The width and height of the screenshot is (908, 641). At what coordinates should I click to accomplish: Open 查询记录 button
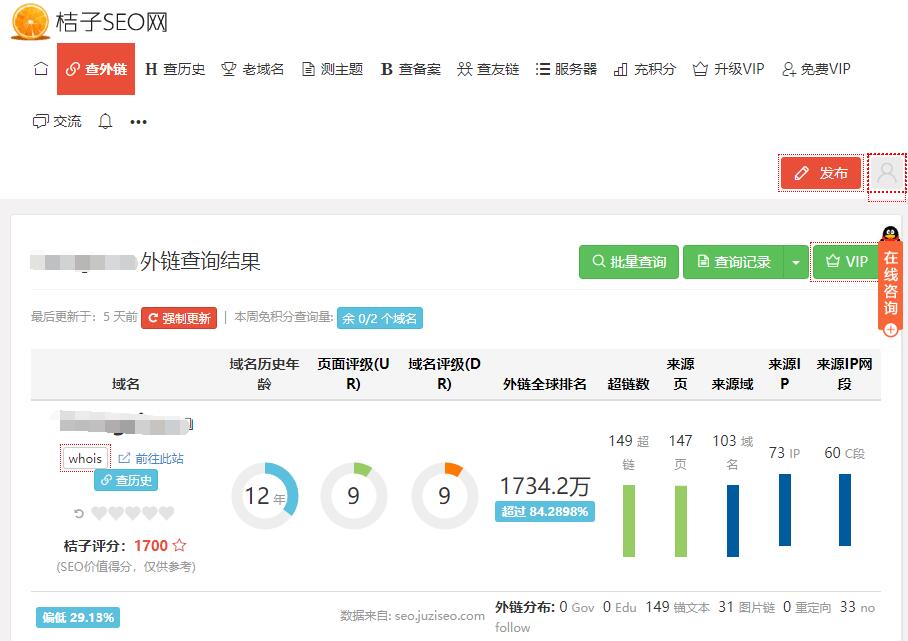pyautogui.click(x=733, y=262)
